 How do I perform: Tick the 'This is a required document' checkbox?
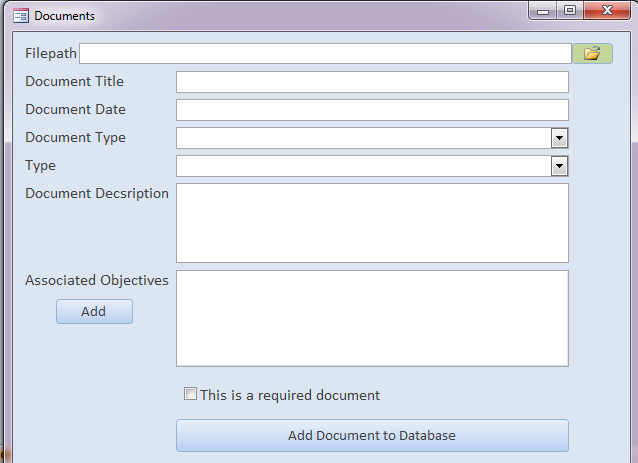point(190,394)
